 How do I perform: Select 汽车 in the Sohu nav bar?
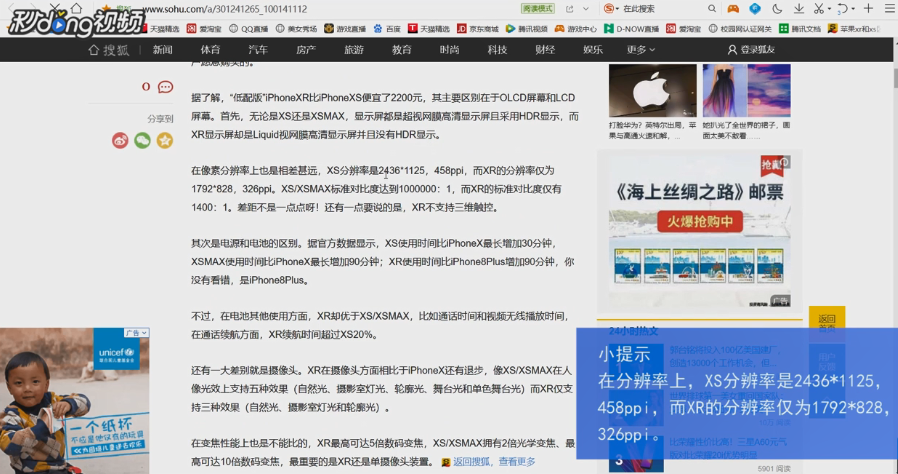click(x=258, y=50)
